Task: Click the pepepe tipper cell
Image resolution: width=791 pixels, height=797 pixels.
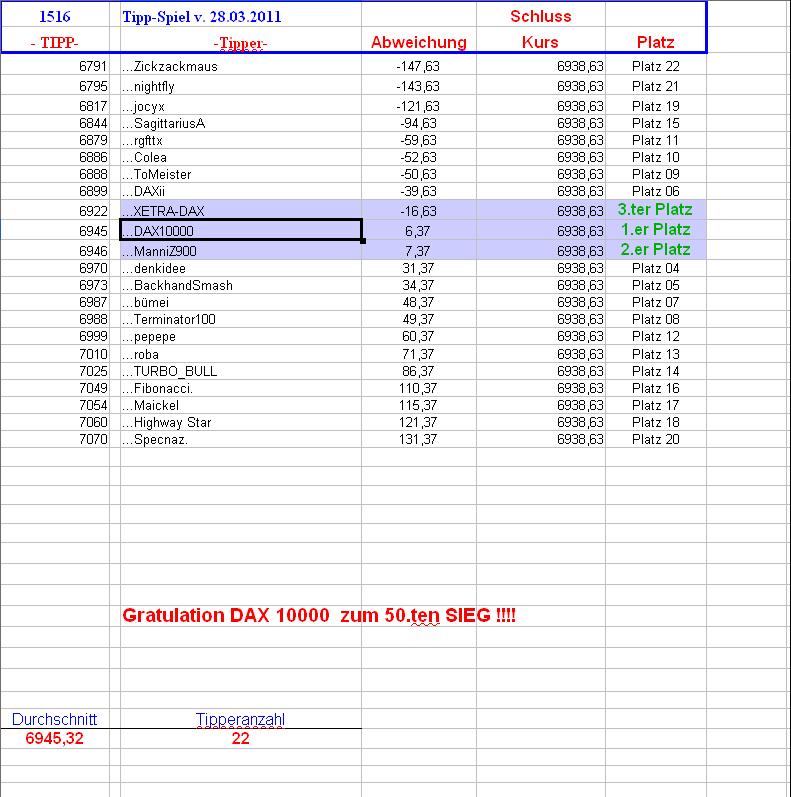Action: click(x=241, y=336)
